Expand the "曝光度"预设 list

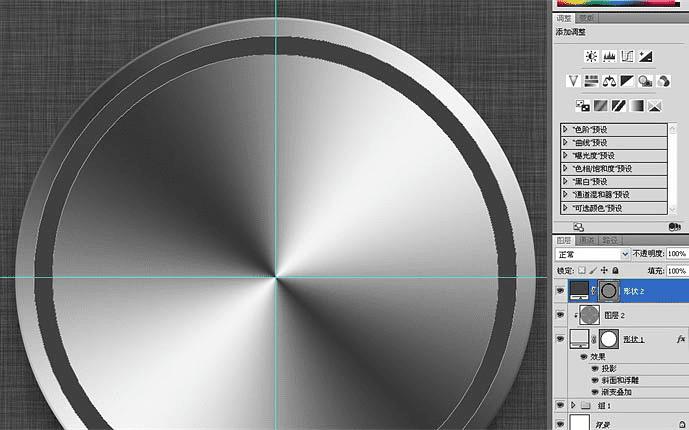(x=566, y=155)
